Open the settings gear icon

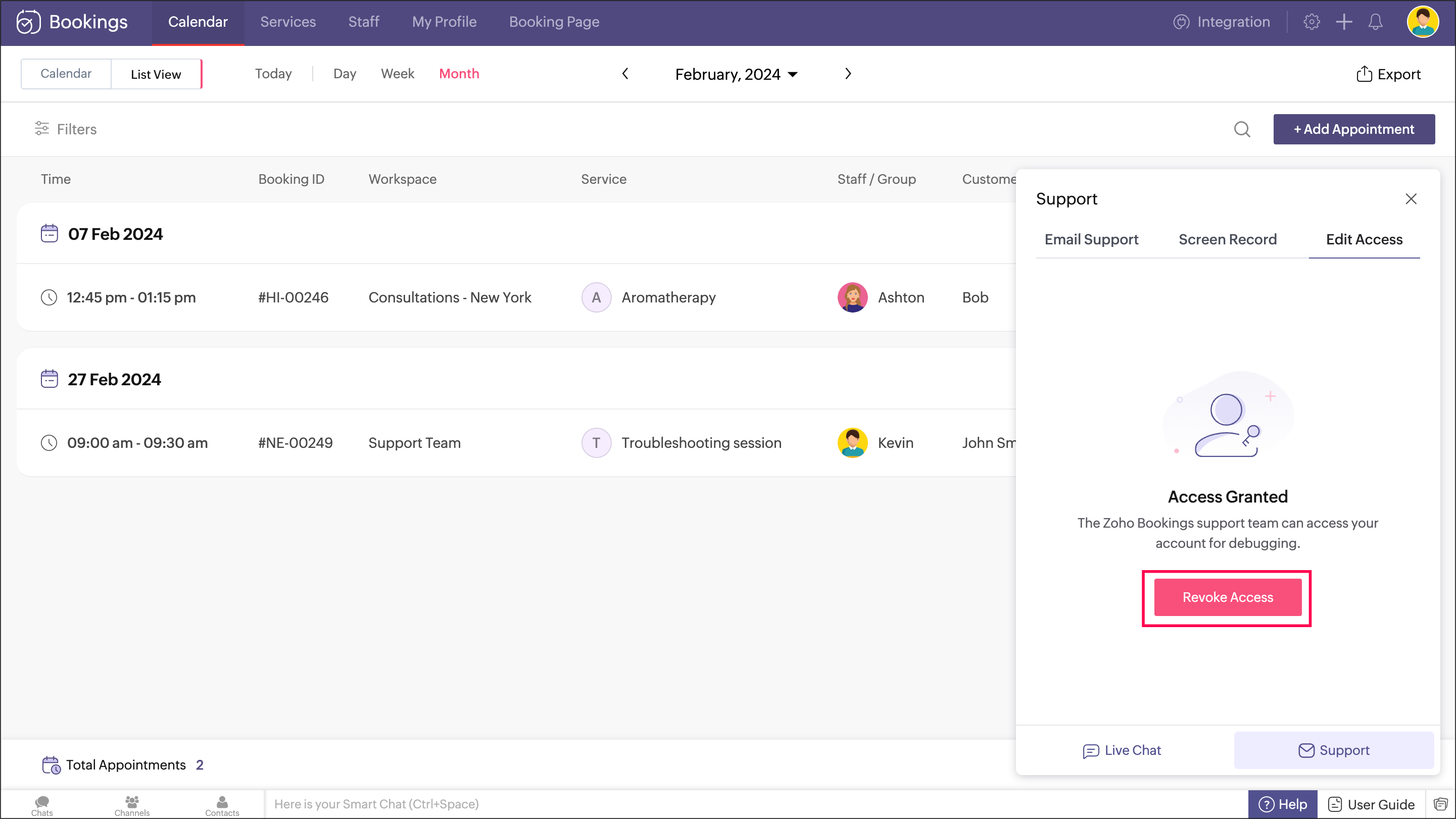(1312, 22)
